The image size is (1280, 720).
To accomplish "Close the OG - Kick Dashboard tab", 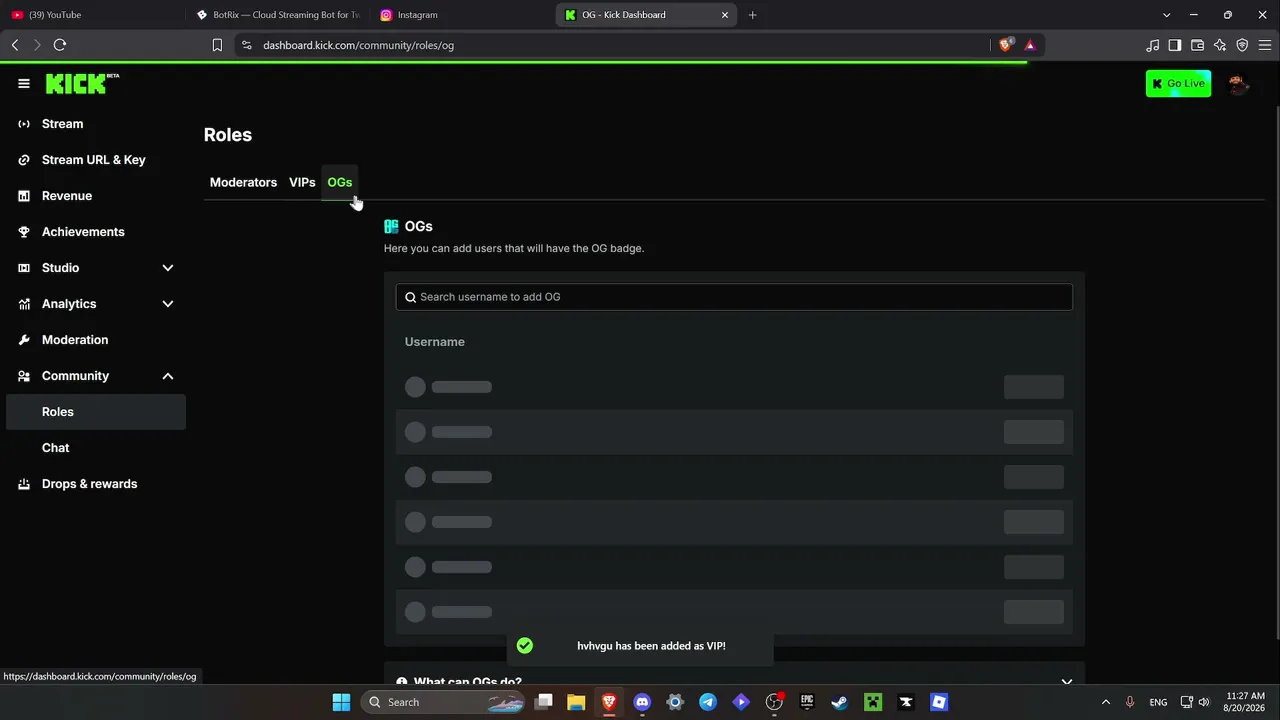I will coord(725,15).
